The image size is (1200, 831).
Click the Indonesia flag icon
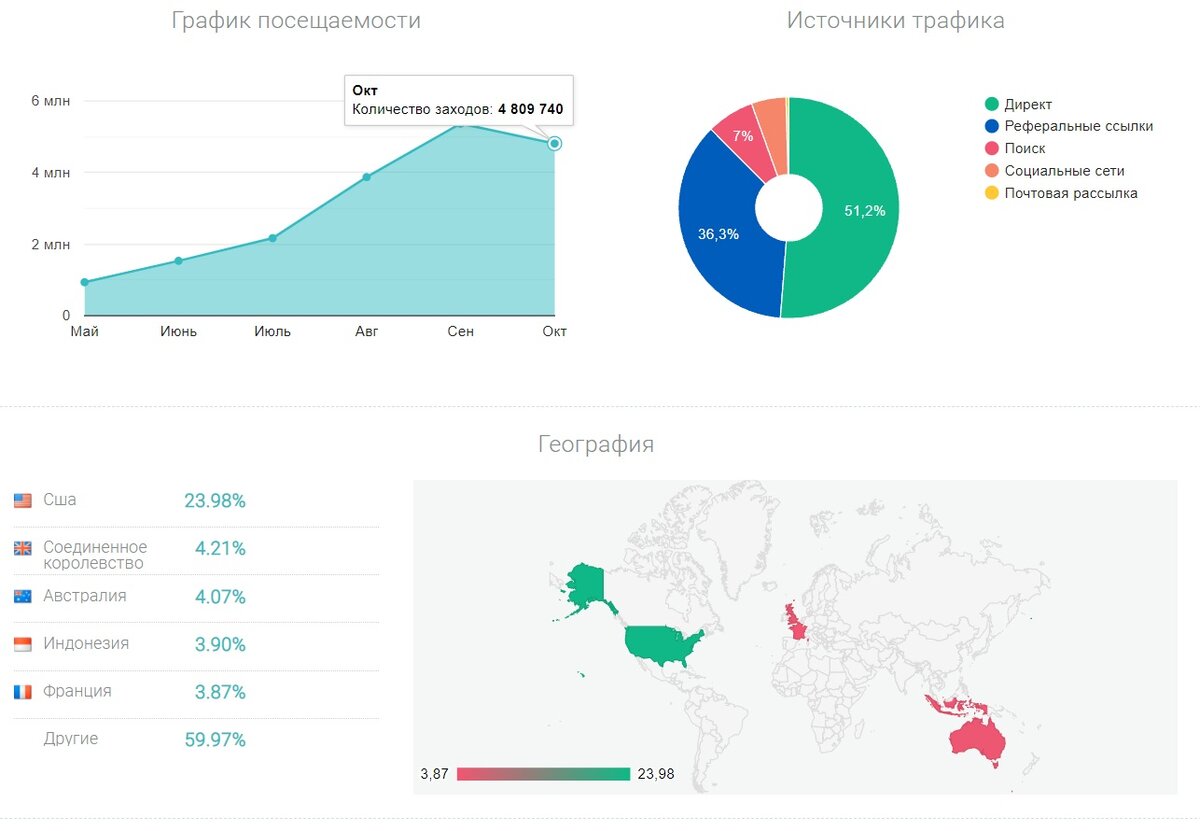tap(23, 644)
